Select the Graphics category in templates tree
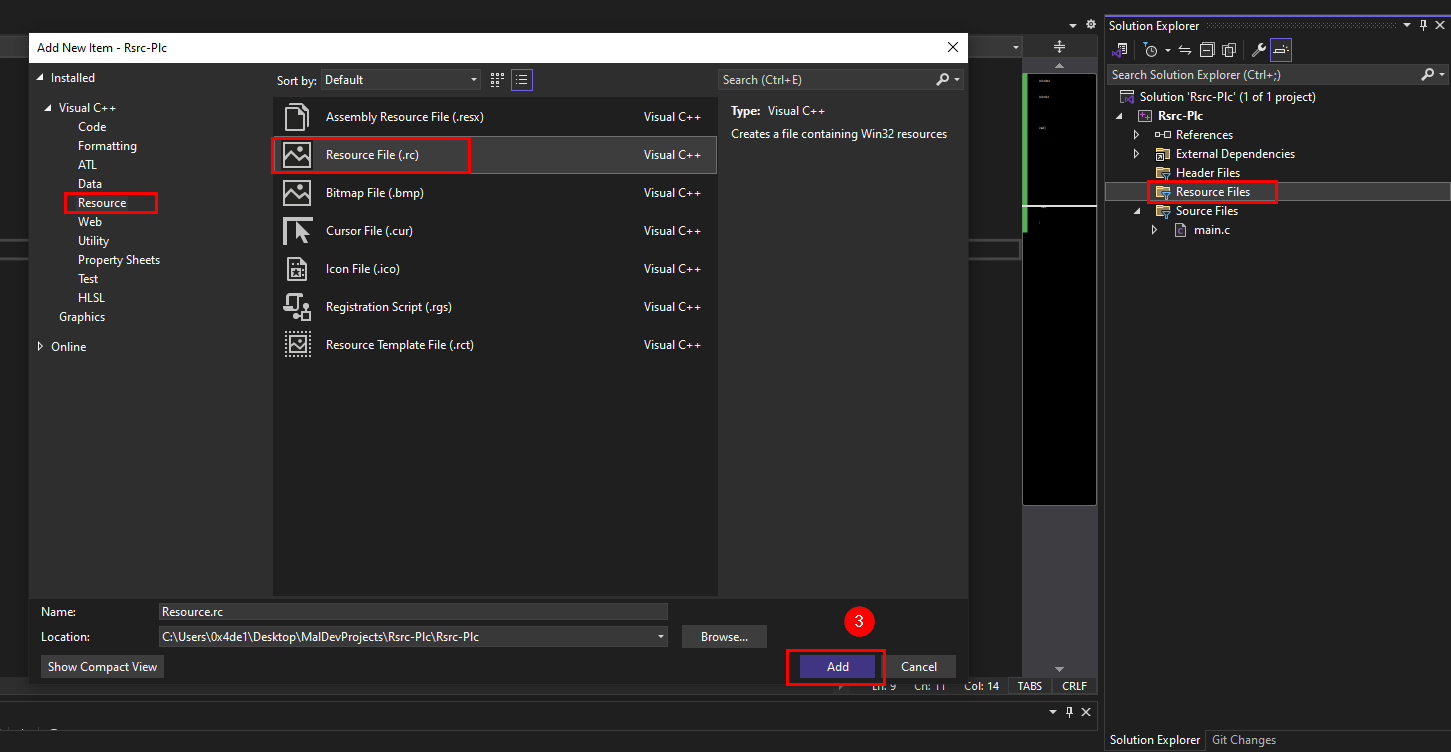This screenshot has width=1451, height=752. pos(82,317)
